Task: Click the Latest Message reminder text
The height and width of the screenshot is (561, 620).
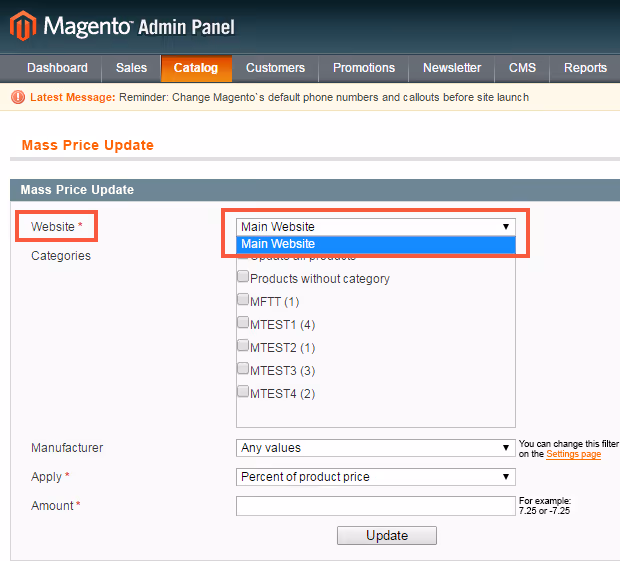Action: coord(324,97)
